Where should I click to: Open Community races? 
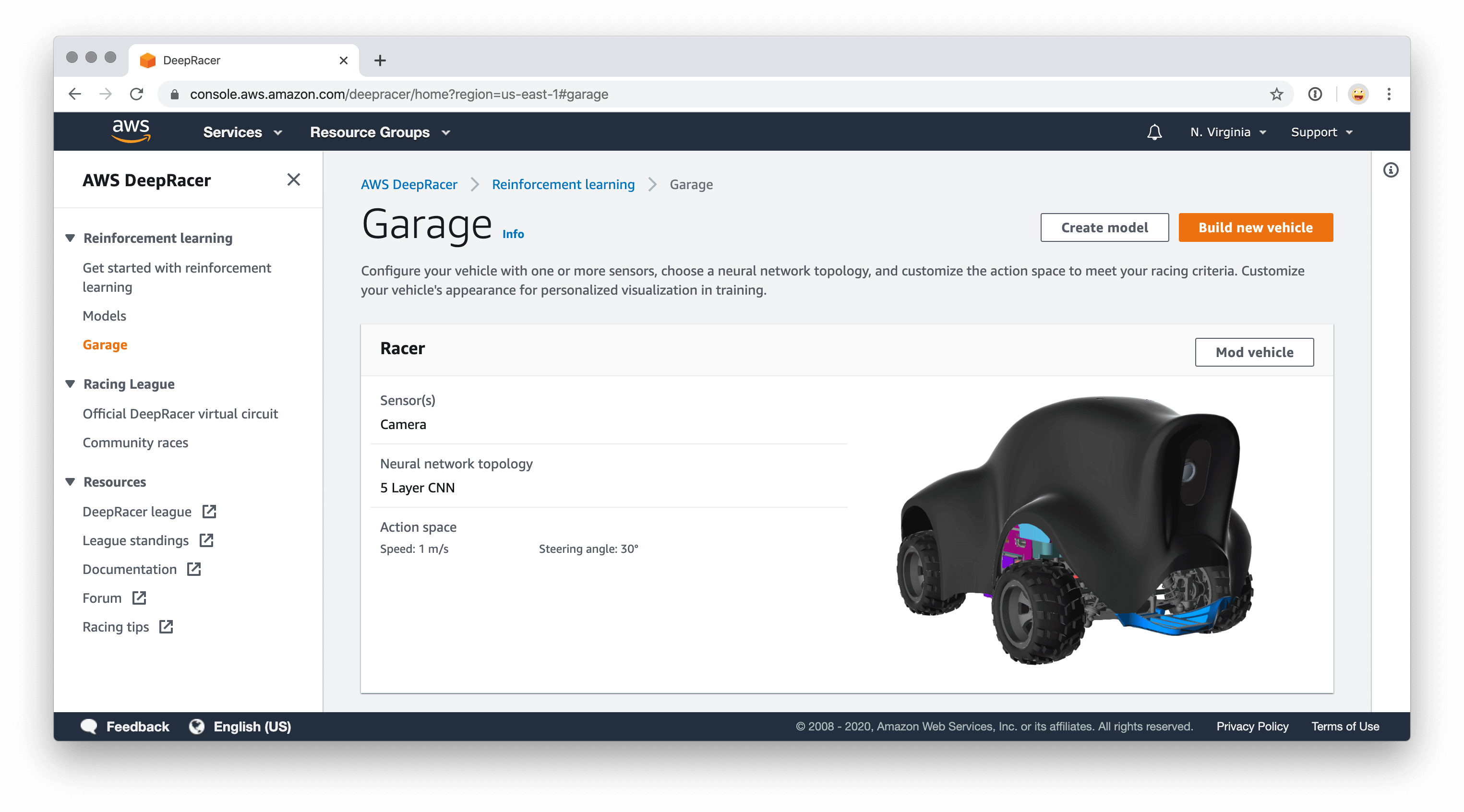click(x=135, y=442)
